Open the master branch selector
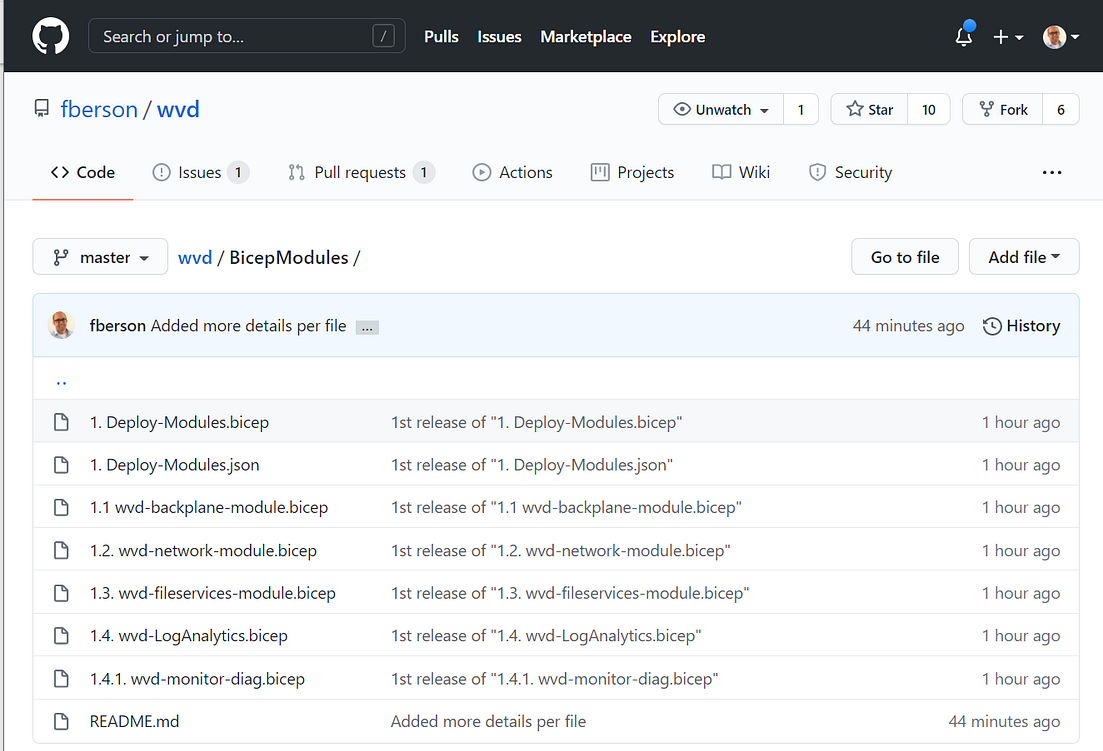This screenshot has width=1103, height=751. point(100,257)
